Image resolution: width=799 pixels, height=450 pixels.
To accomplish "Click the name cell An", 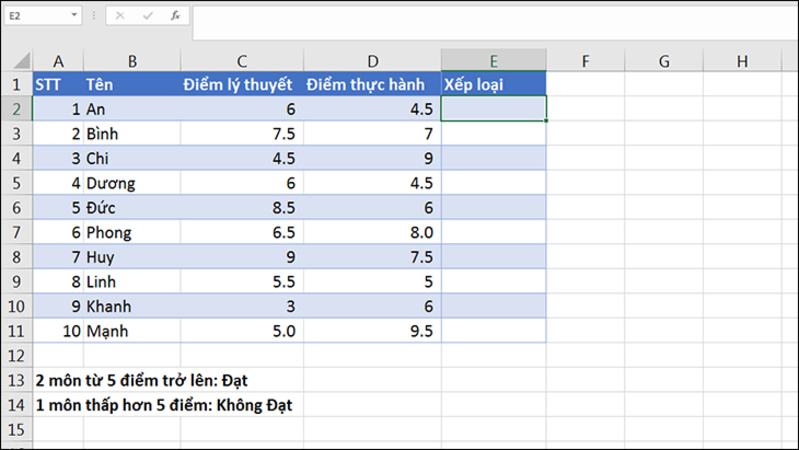I will (x=132, y=109).
